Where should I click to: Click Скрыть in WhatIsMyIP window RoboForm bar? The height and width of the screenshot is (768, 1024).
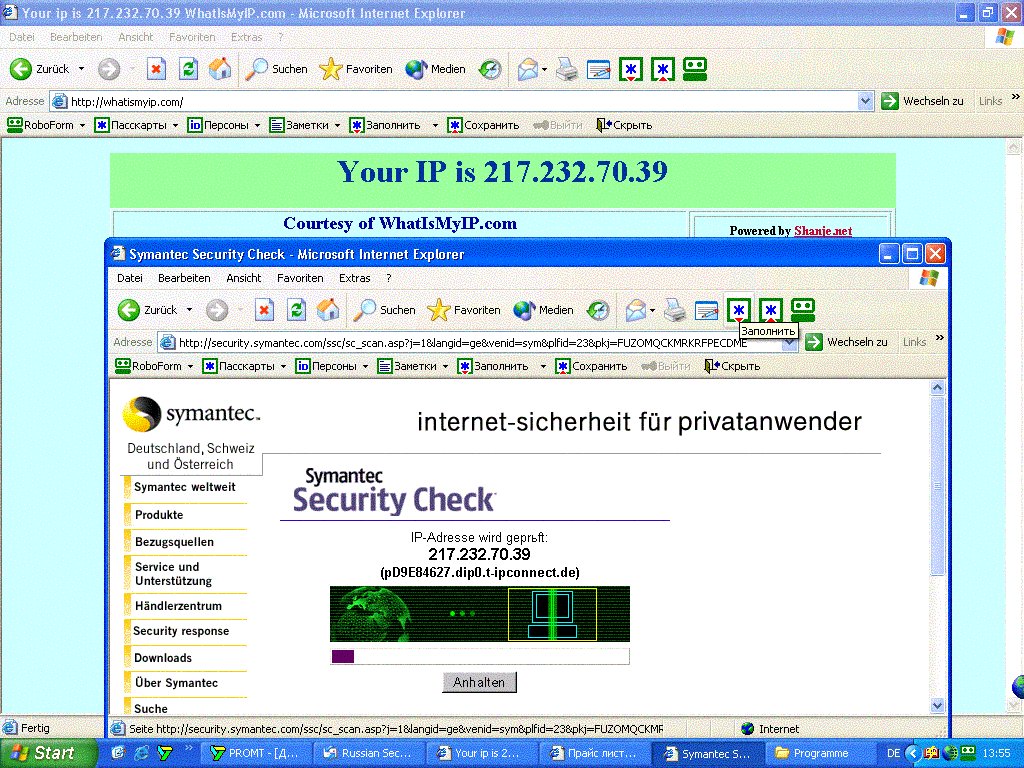(624, 125)
